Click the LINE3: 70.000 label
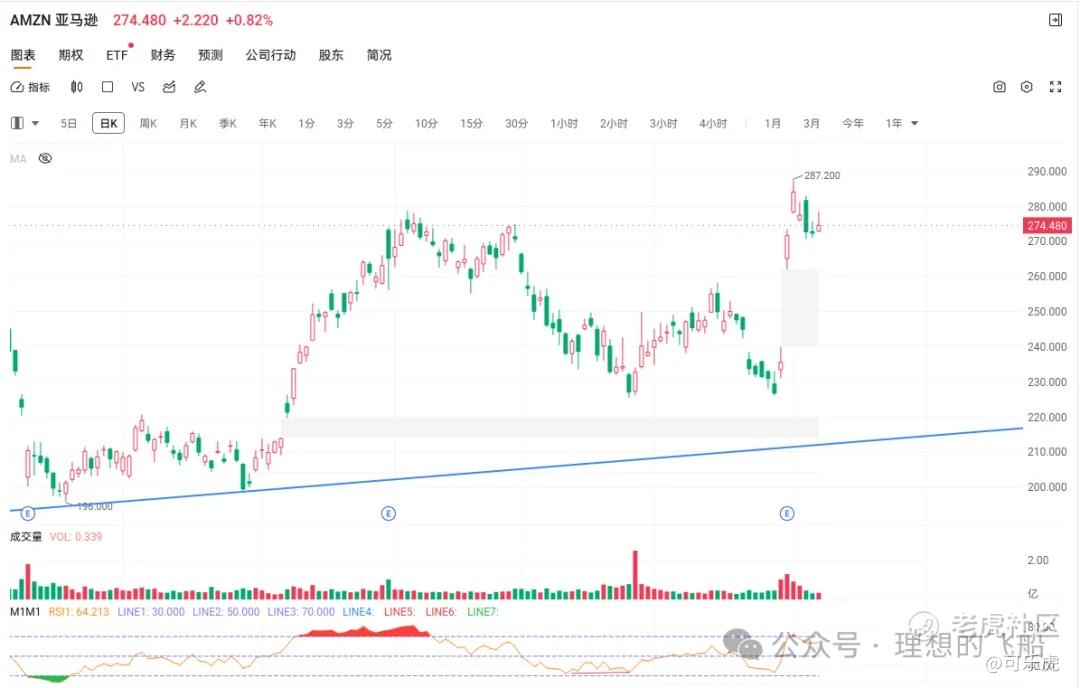The width and height of the screenshot is (1080, 688). point(301,612)
